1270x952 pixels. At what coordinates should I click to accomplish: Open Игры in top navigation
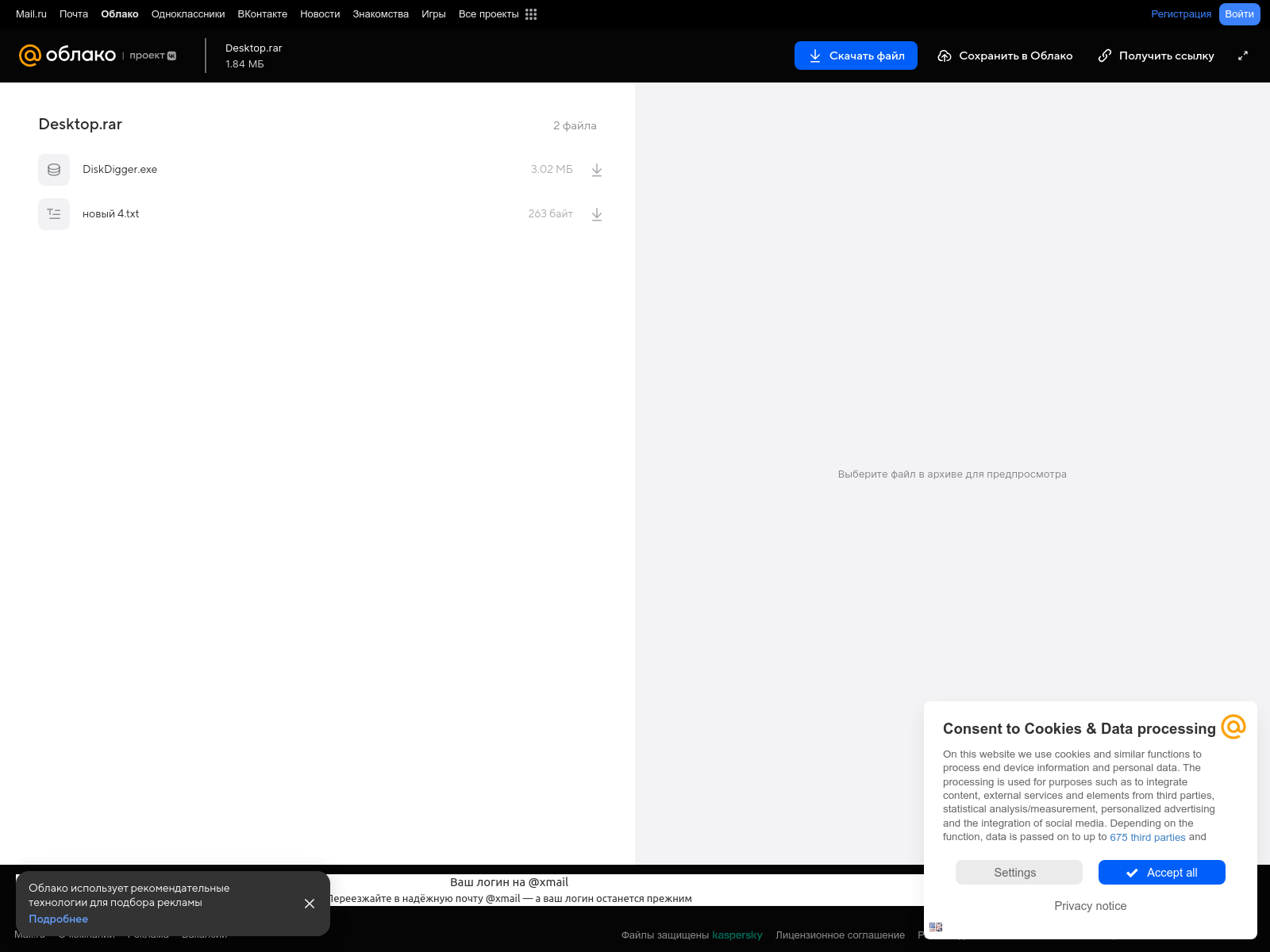click(433, 14)
